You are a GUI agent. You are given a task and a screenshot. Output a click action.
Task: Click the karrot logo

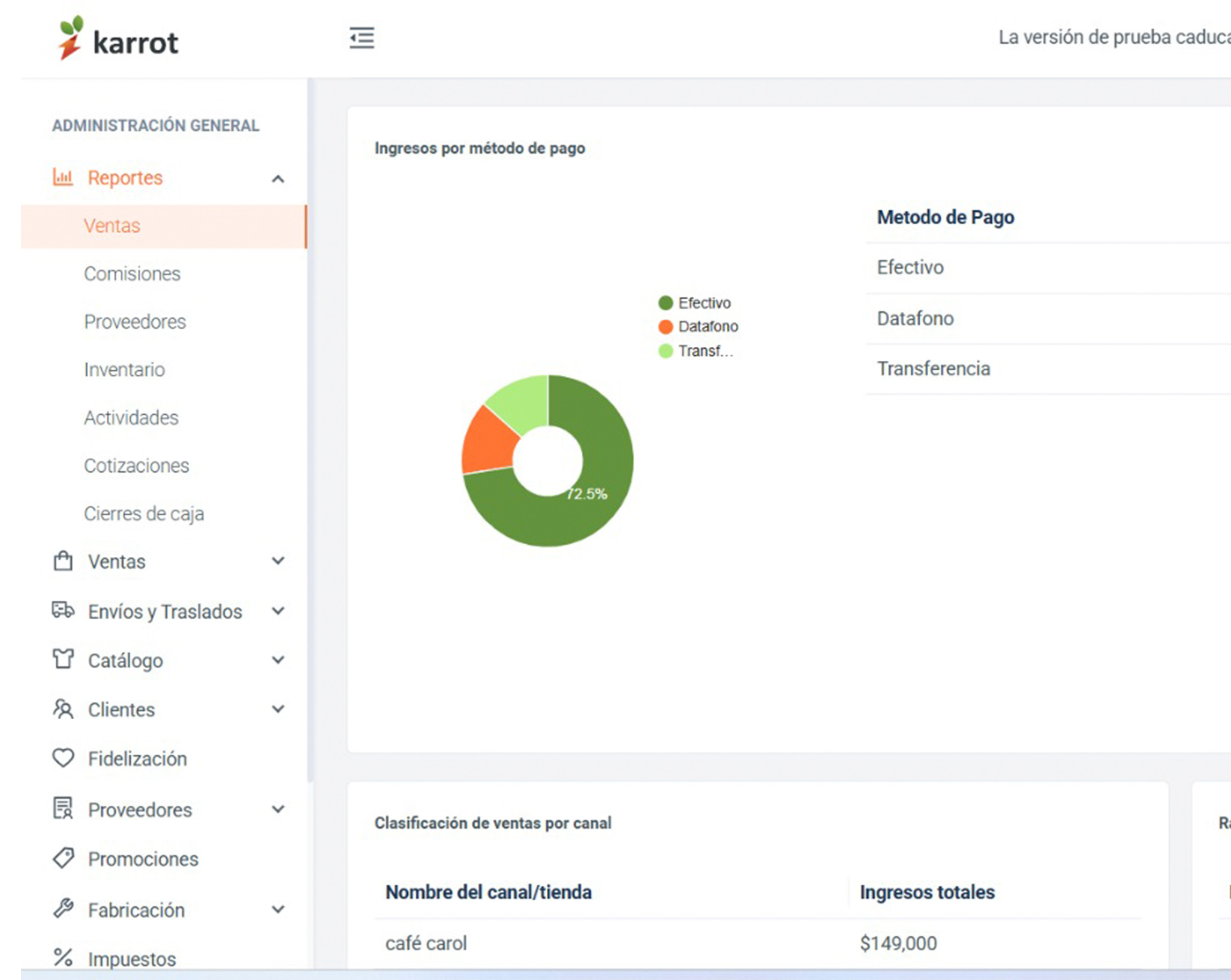tap(118, 38)
